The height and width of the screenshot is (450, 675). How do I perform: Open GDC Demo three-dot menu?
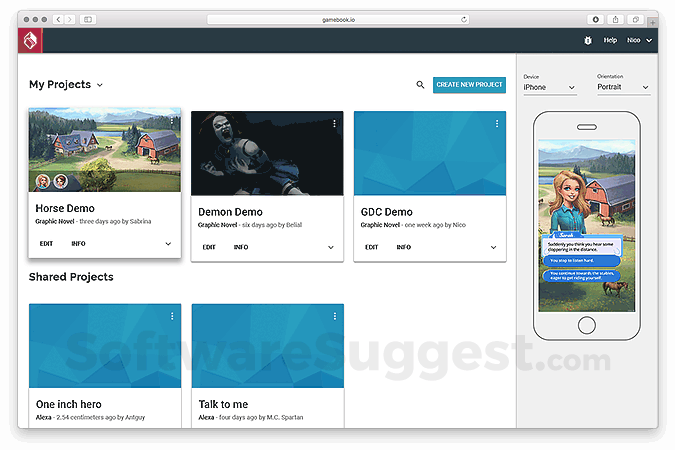tap(497, 124)
